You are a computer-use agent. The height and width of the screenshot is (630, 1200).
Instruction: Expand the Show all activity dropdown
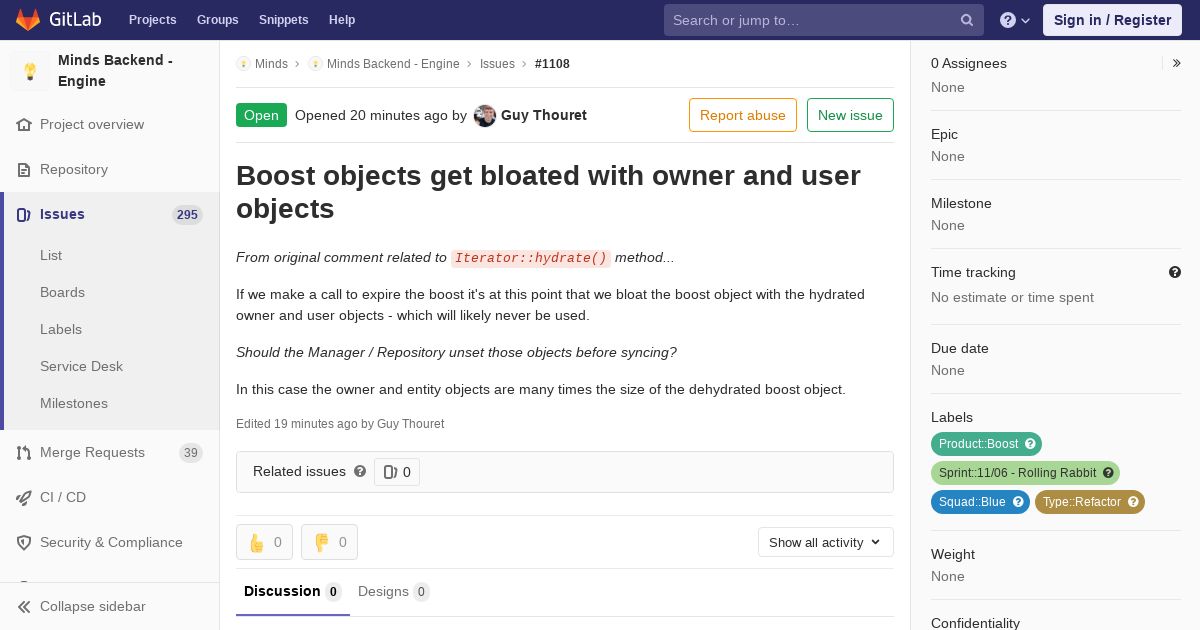826,542
